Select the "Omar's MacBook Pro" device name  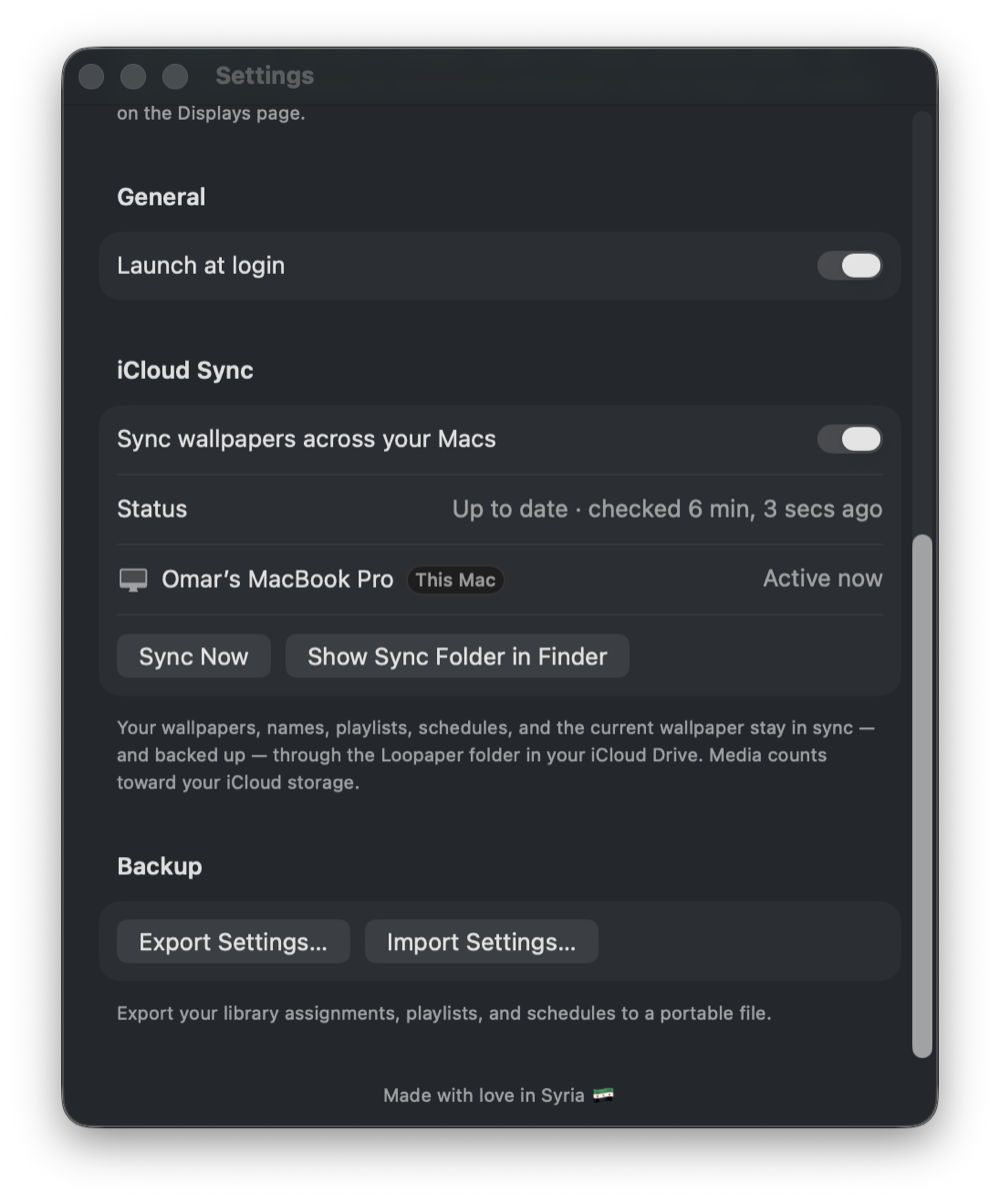(x=277, y=579)
